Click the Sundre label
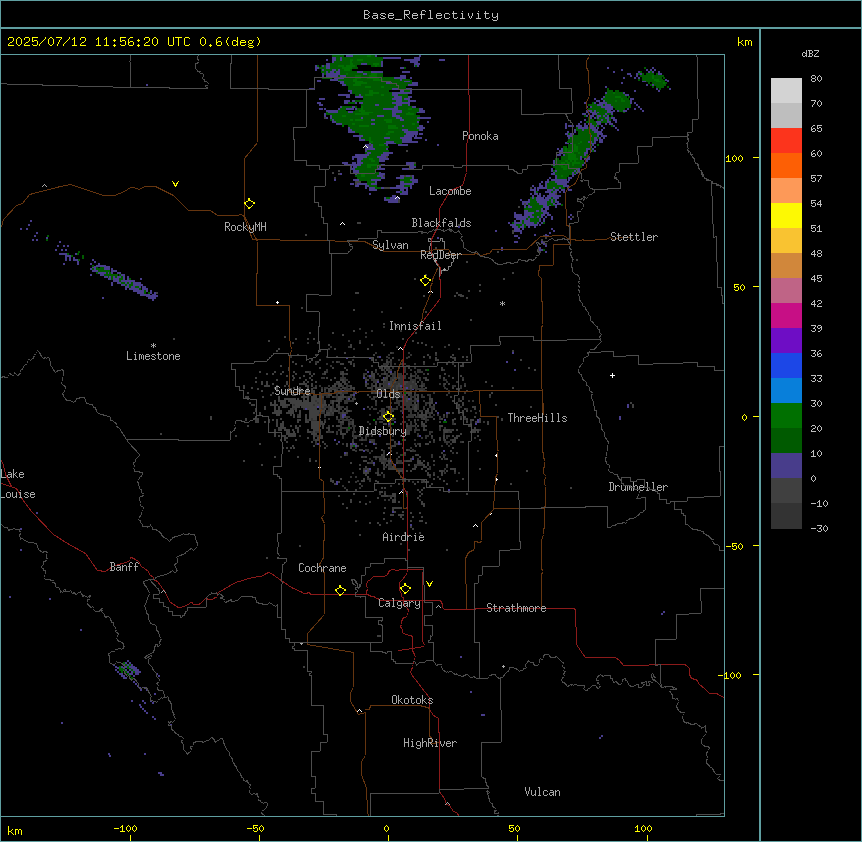Viewport: 862px width, 842px height. click(292, 391)
